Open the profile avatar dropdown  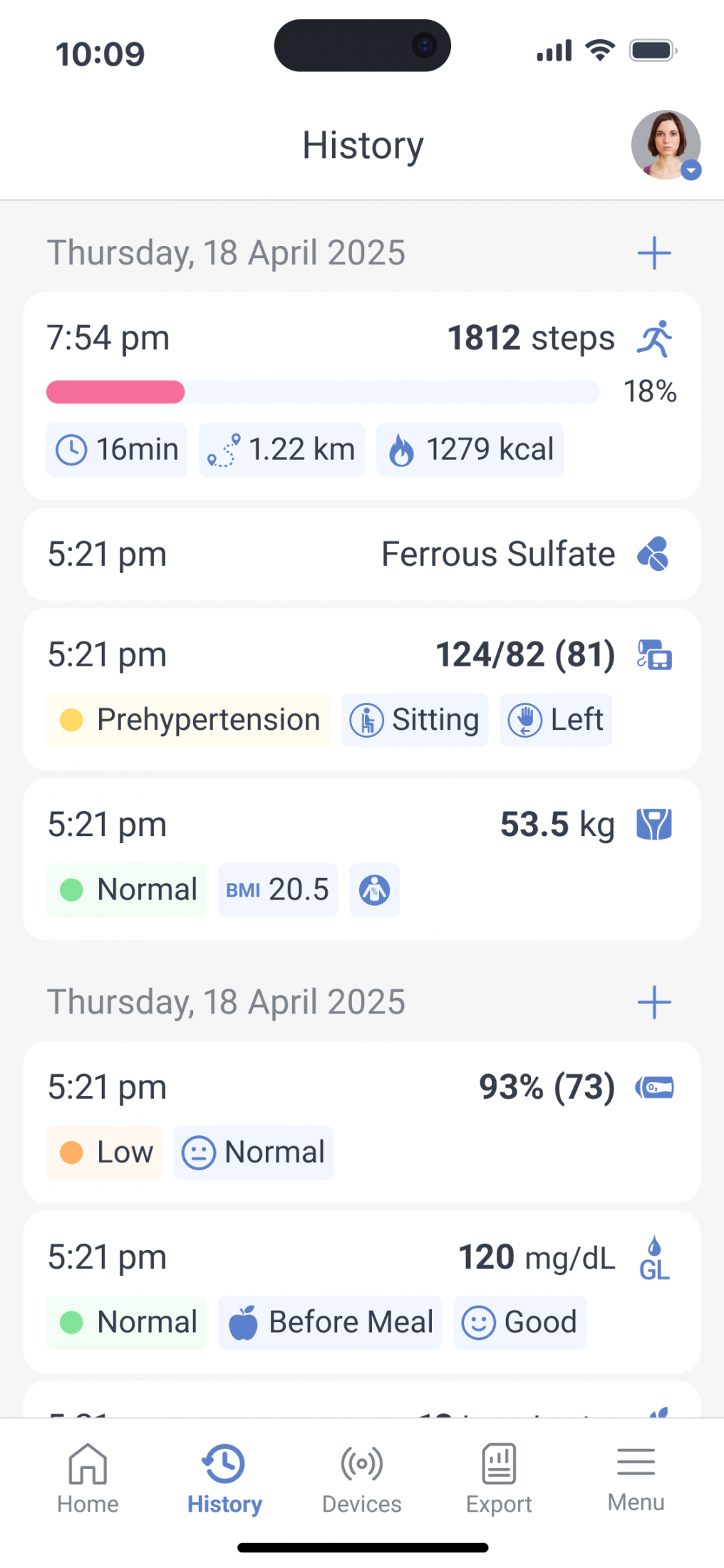click(666, 145)
